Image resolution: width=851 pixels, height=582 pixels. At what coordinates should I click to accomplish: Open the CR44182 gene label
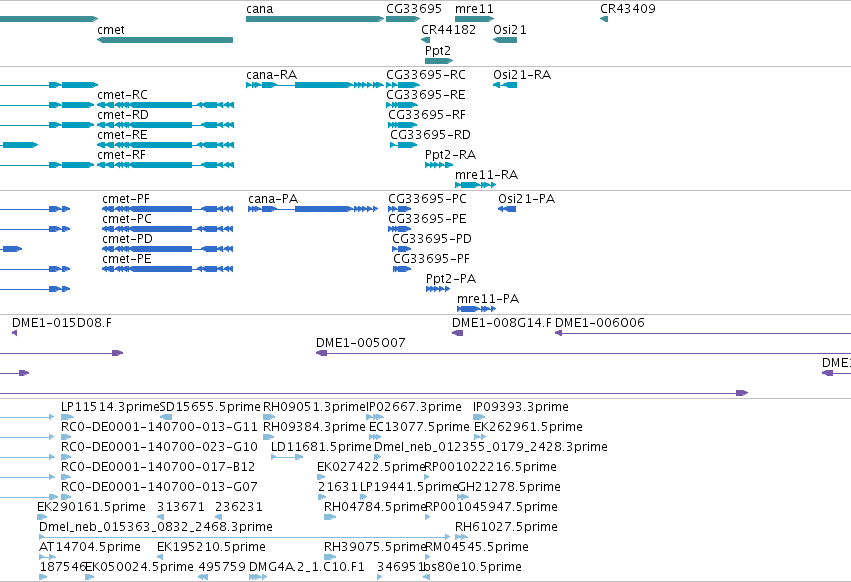coord(448,30)
